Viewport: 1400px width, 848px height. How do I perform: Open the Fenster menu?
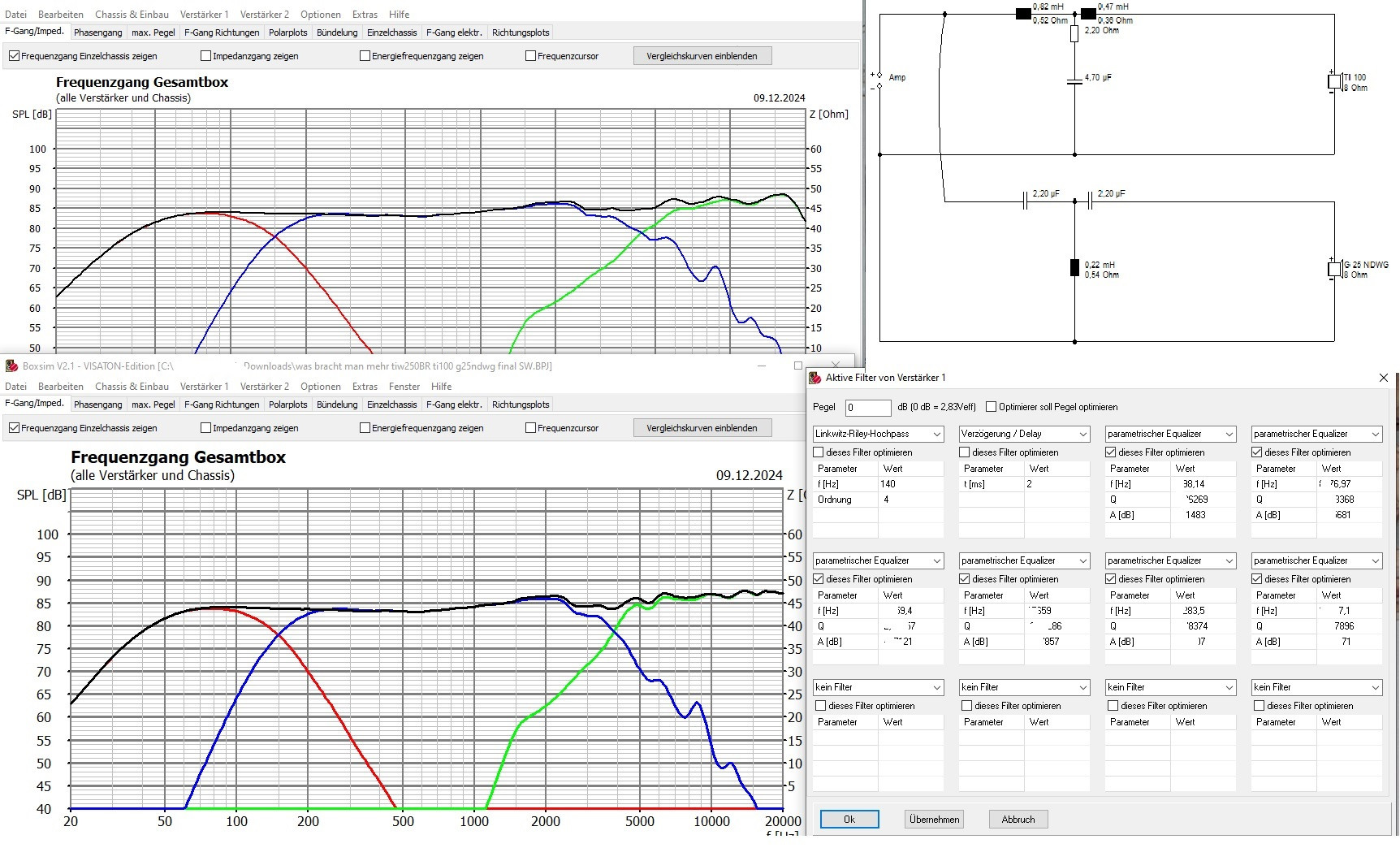coord(404,387)
